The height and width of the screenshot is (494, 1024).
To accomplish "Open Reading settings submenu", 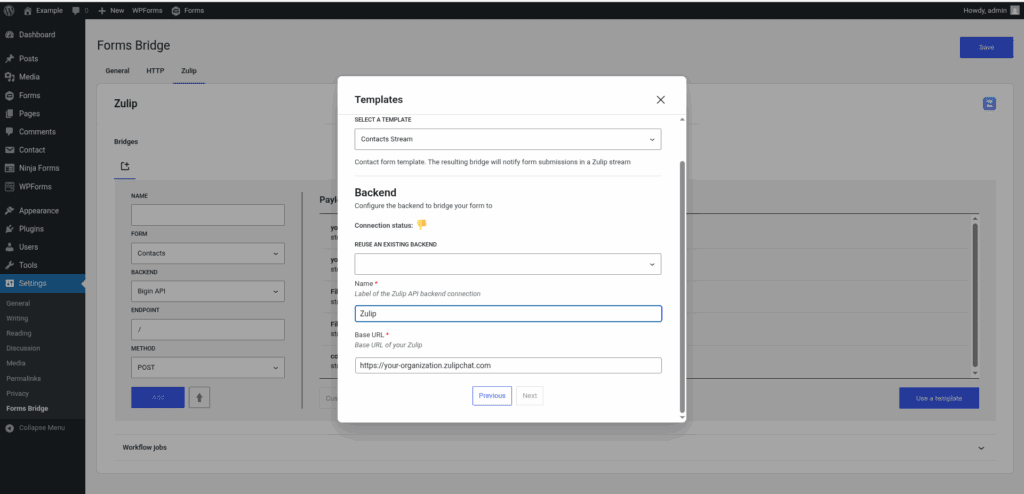I will (19, 333).
